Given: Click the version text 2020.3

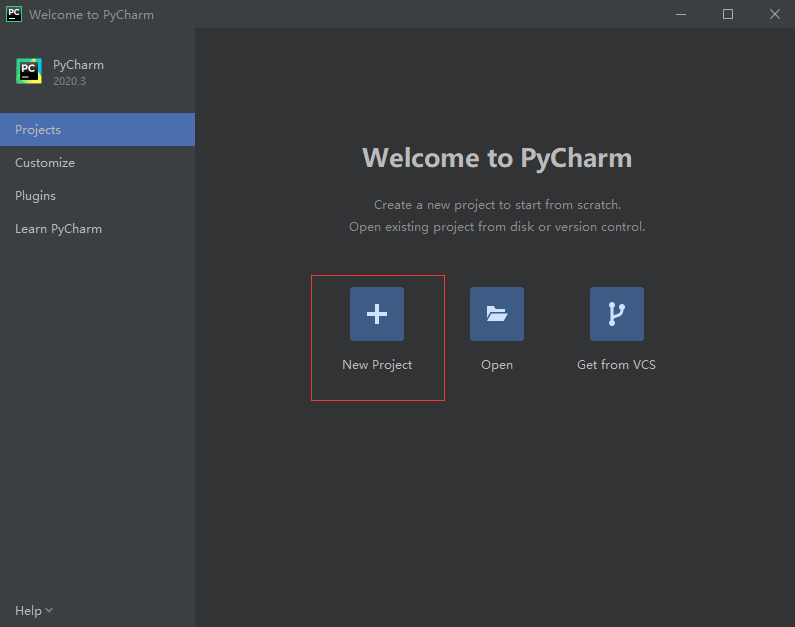Looking at the screenshot, I should [69, 81].
